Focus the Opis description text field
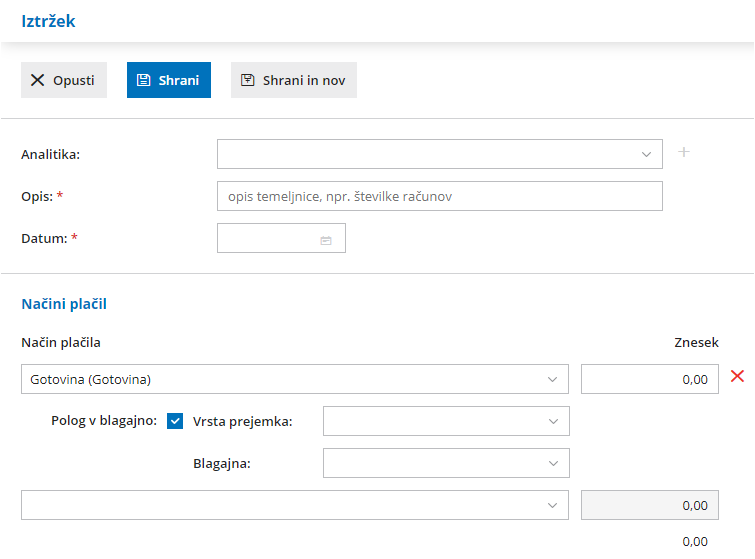Image resolution: width=755 pixels, height=559 pixels. [x=439, y=196]
